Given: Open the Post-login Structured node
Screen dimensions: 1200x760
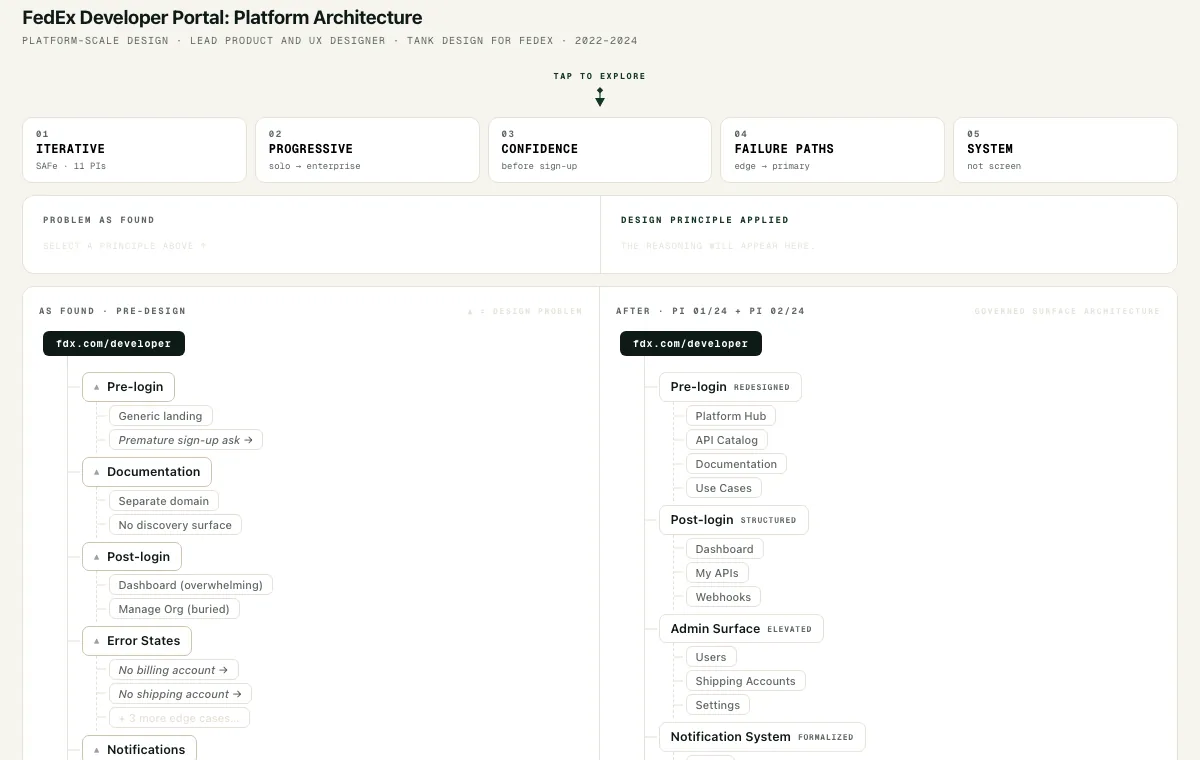Looking at the screenshot, I should tap(734, 520).
